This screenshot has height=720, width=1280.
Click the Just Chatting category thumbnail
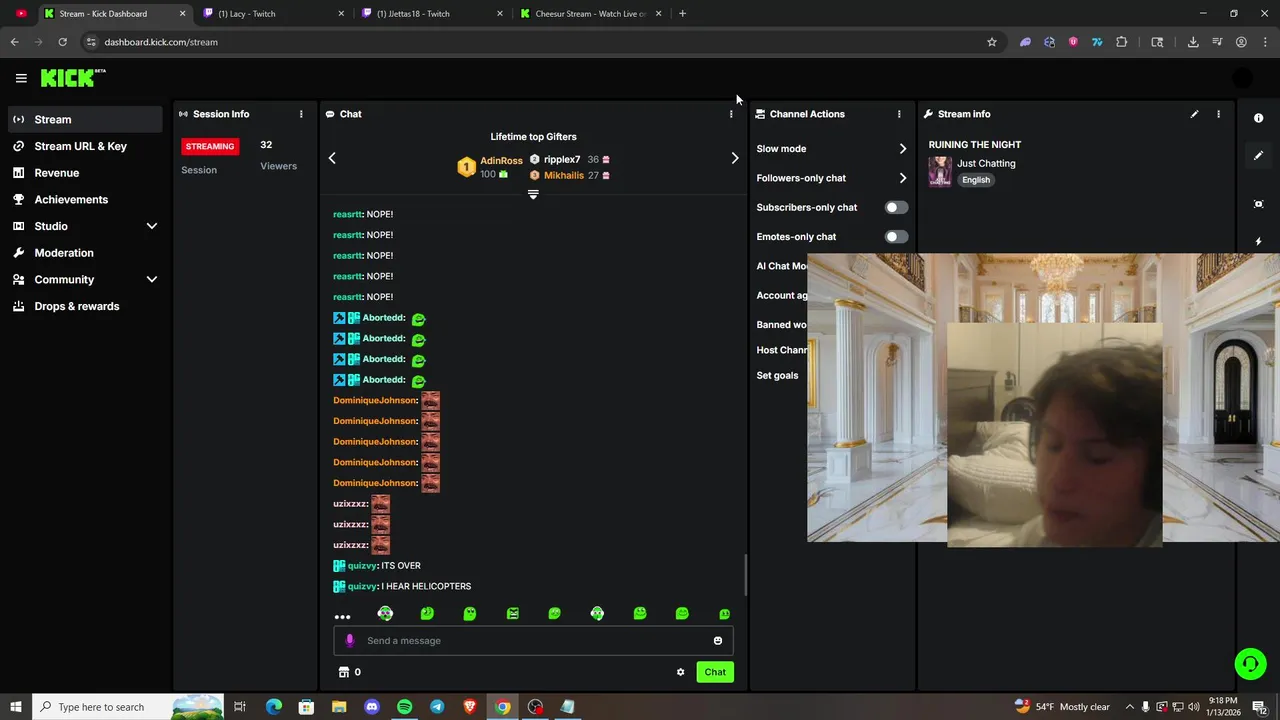[x=940, y=171]
